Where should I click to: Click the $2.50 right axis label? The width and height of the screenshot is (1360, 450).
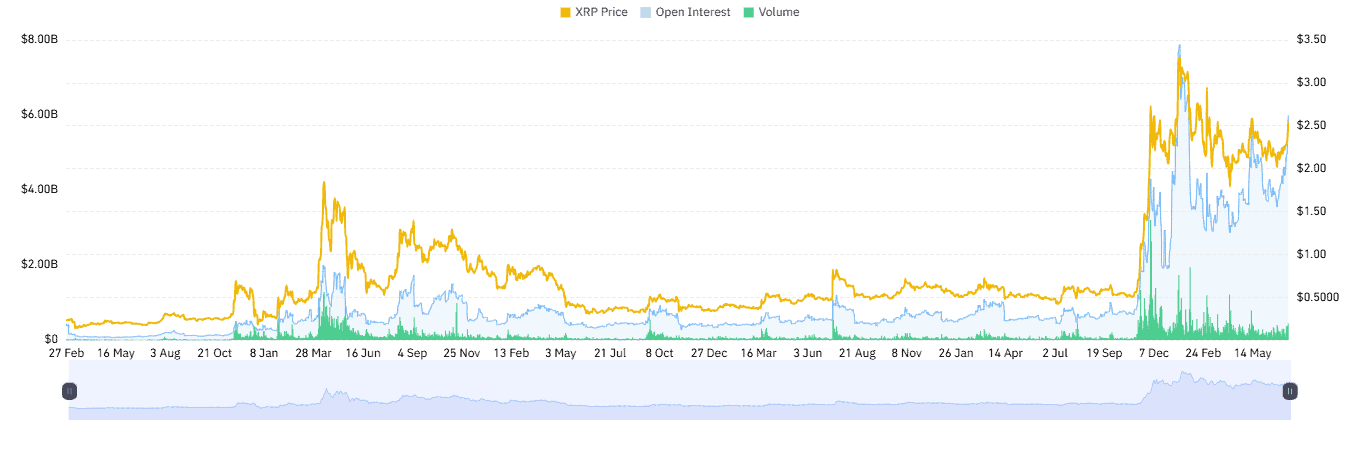pyautogui.click(x=1312, y=125)
